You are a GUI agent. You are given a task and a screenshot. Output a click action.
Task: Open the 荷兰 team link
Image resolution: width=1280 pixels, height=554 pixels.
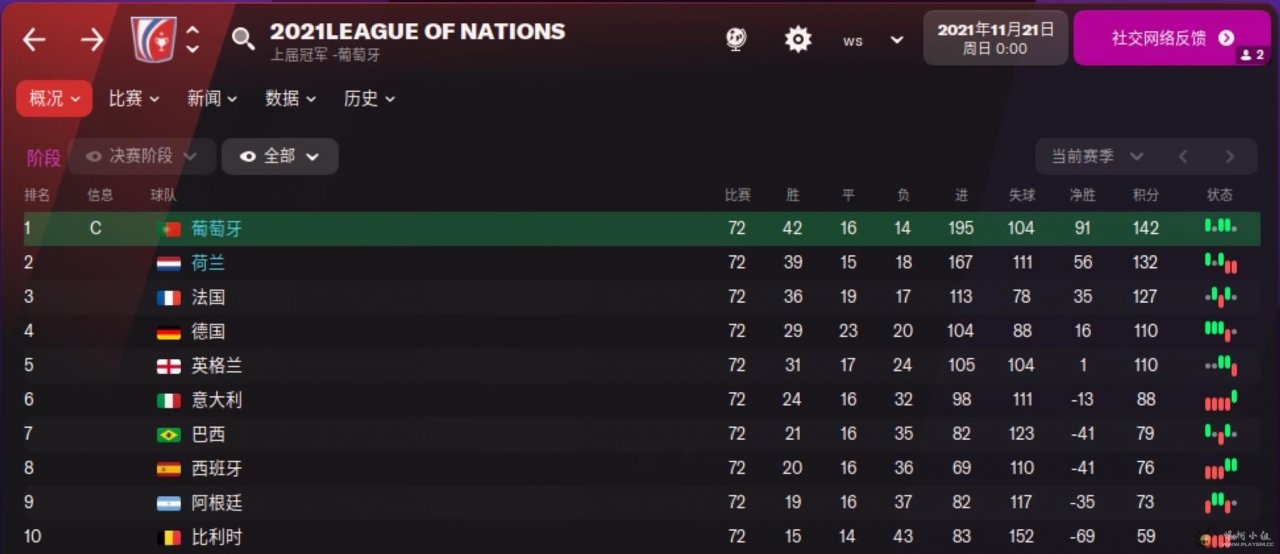pos(209,263)
